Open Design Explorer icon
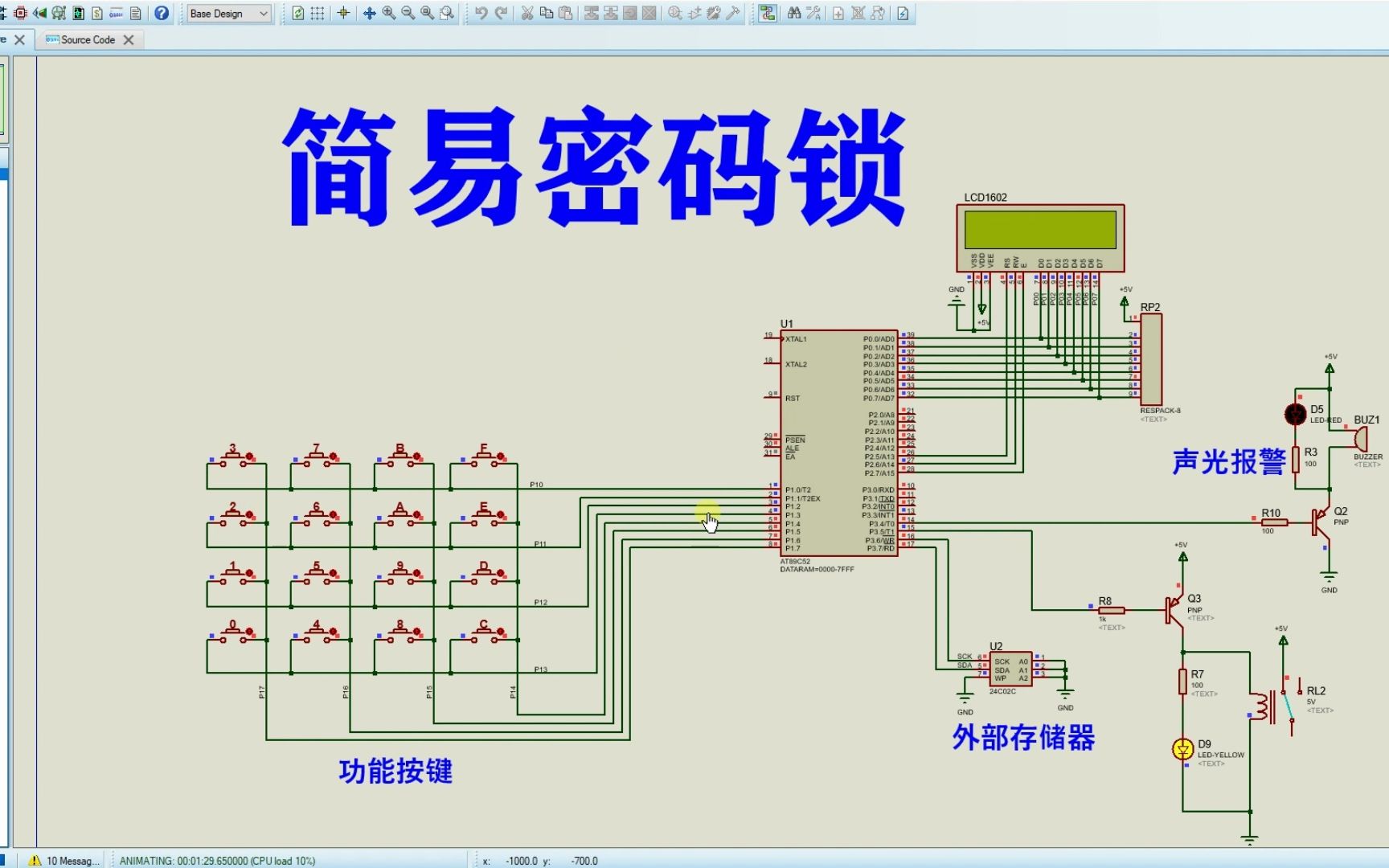1389x868 pixels. click(x=78, y=13)
